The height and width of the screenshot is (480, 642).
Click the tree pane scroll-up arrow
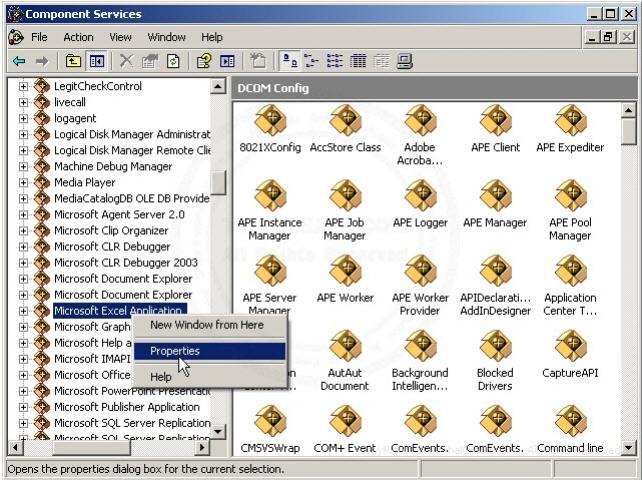(218, 86)
